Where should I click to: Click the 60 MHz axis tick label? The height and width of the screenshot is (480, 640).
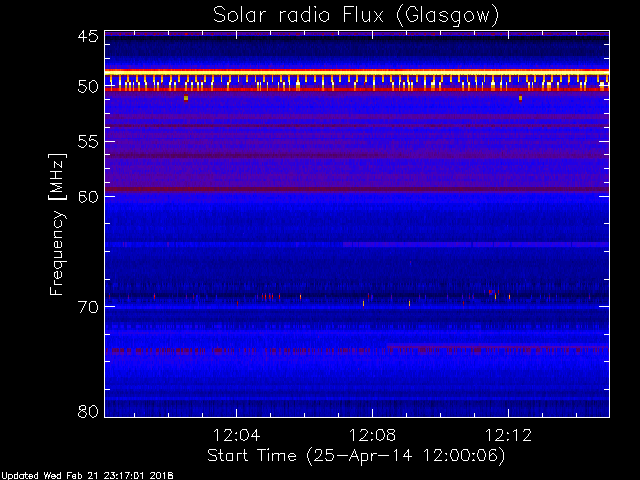(x=88, y=196)
